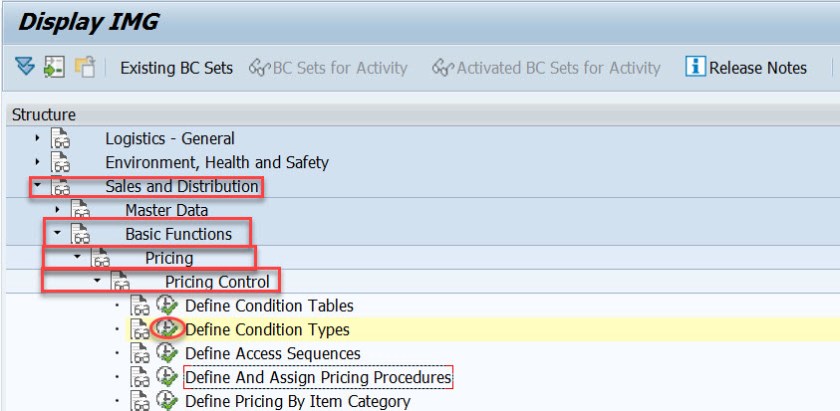
Task: Expand the Master Data node
Action: pyautogui.click(x=58, y=210)
